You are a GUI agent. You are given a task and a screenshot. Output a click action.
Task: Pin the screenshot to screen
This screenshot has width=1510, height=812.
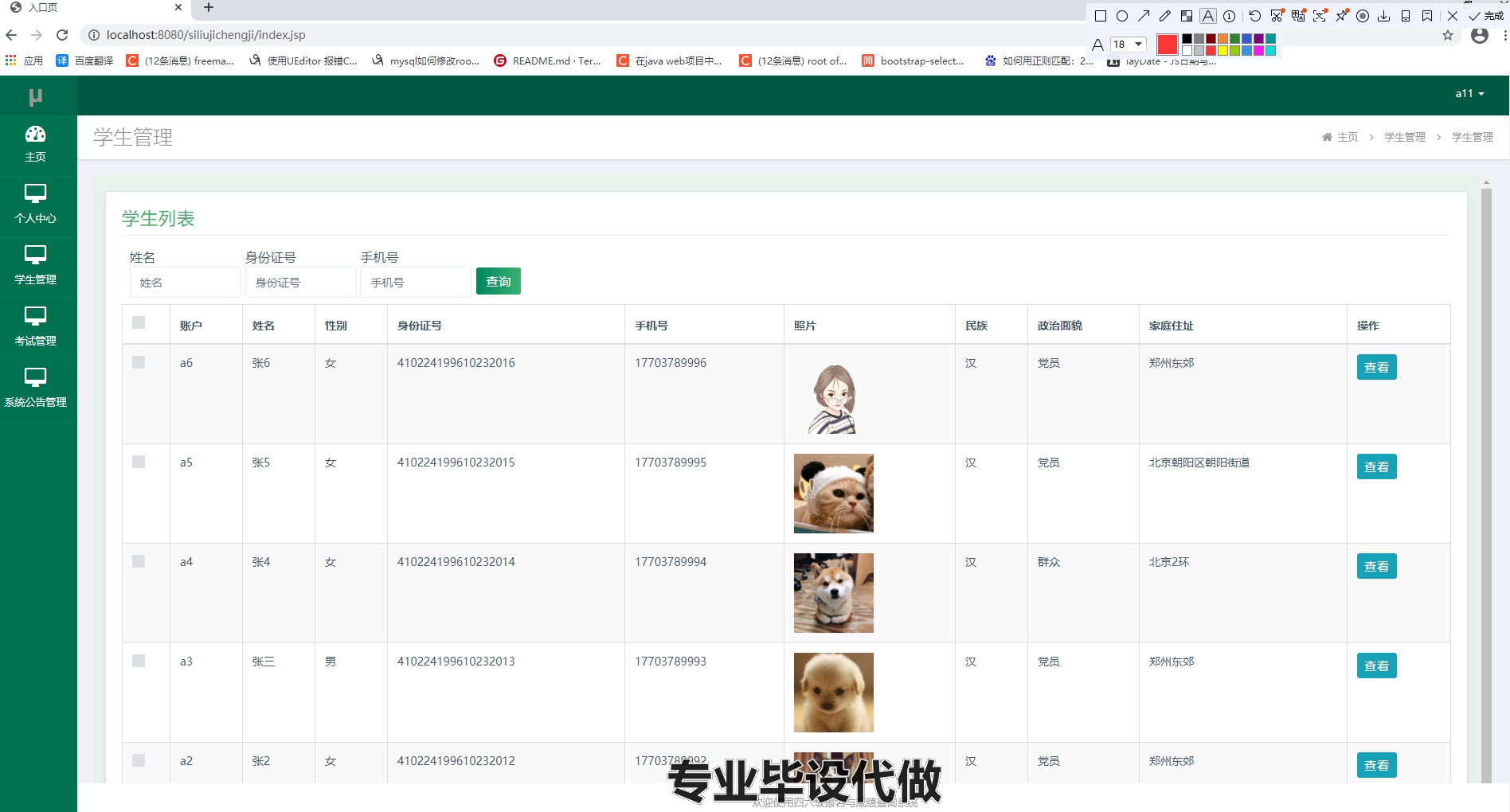coord(1342,16)
